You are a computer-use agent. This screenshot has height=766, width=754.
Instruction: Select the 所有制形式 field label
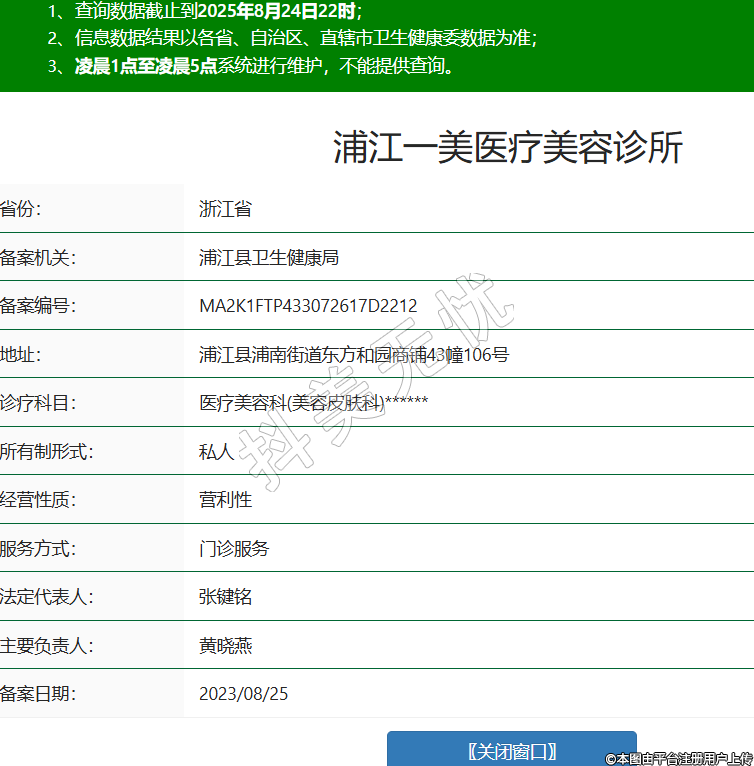coord(46,452)
